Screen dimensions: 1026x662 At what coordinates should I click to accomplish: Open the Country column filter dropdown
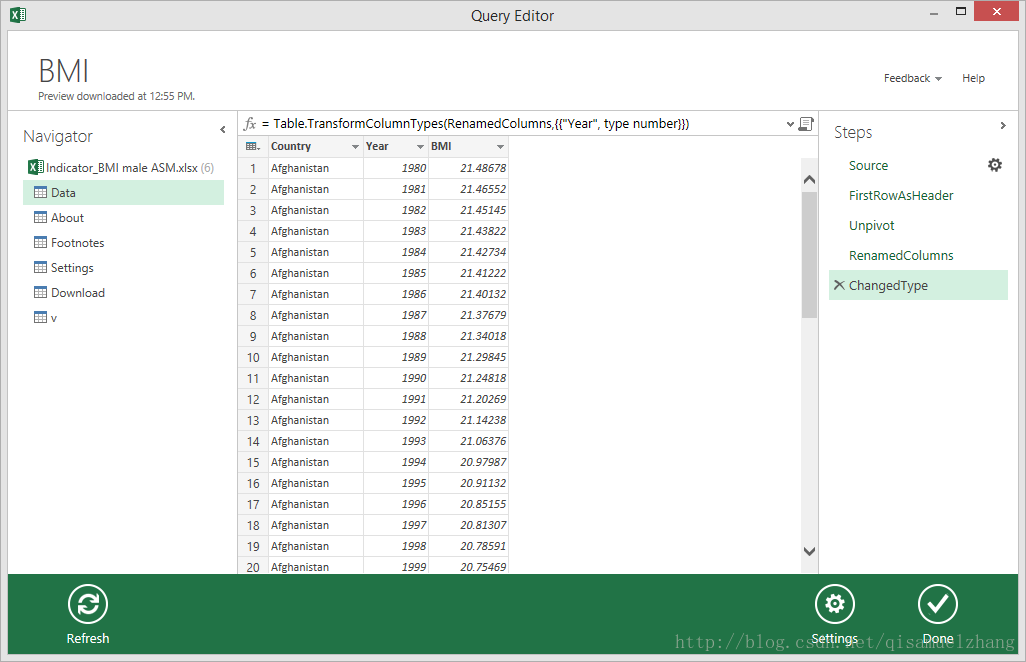[x=355, y=147]
